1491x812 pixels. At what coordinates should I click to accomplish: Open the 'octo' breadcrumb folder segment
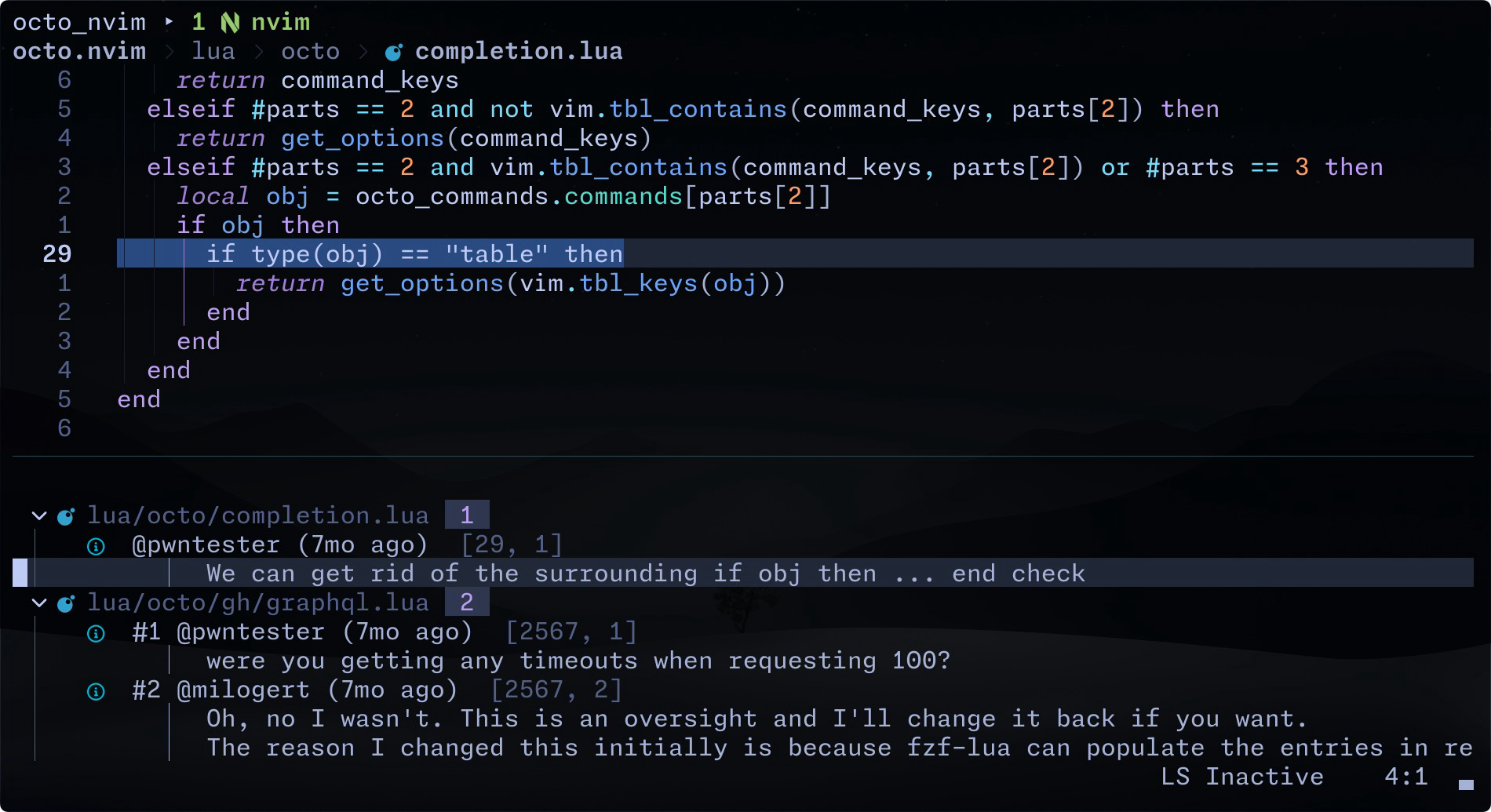click(311, 52)
